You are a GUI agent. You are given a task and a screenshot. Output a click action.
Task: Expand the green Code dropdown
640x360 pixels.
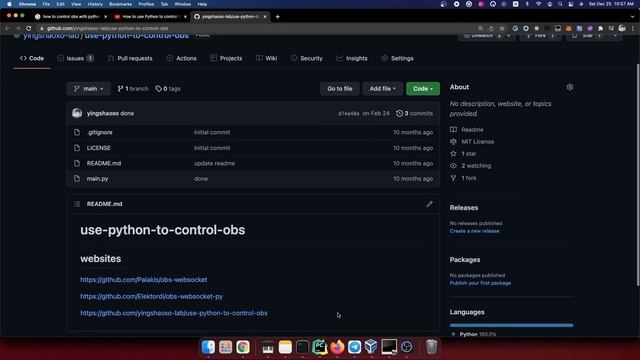[423, 89]
